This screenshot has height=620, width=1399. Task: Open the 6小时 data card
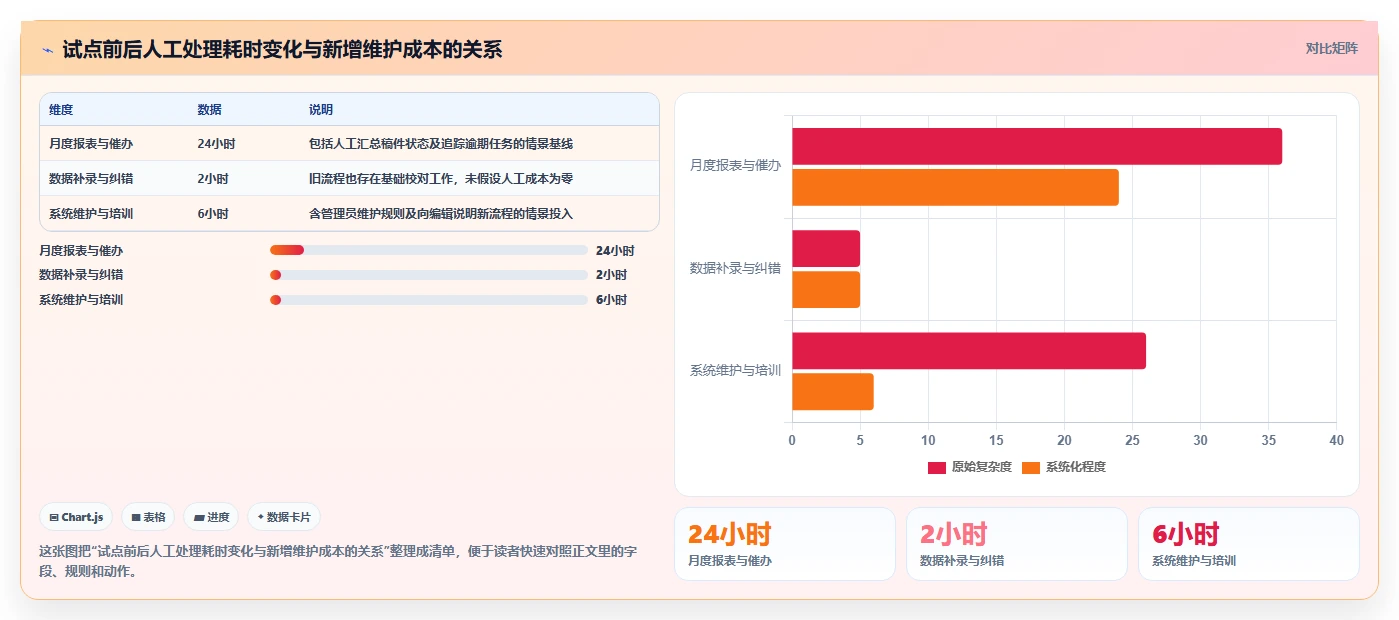coord(1249,544)
